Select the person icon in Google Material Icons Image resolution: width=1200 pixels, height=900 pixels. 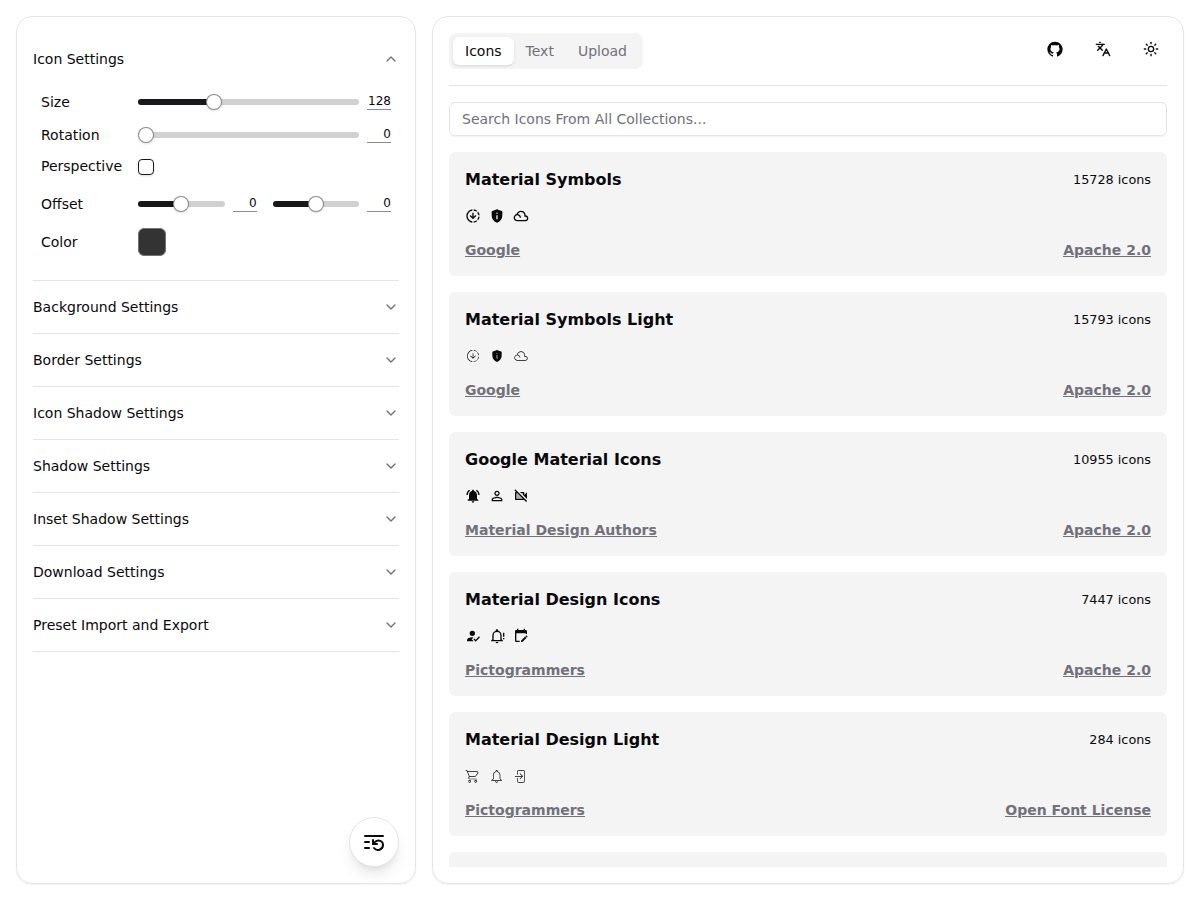497,496
